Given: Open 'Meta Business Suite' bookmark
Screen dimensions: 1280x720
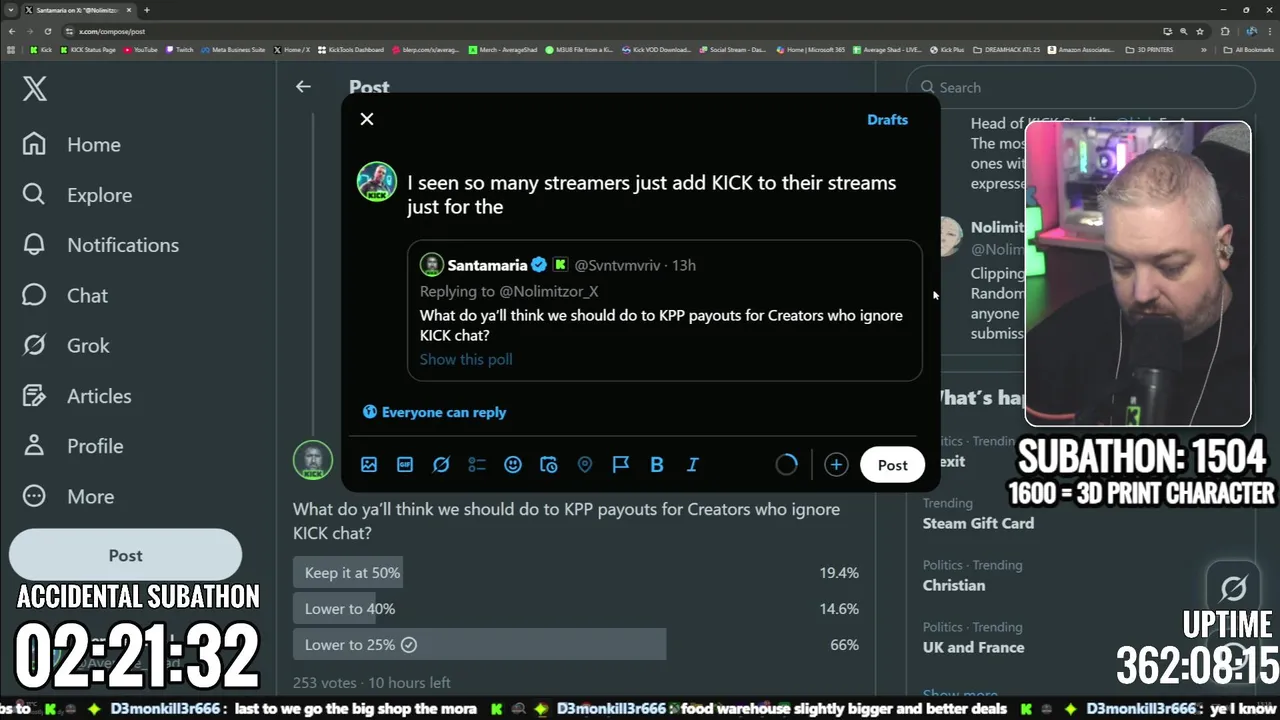Looking at the screenshot, I should click(233, 49).
